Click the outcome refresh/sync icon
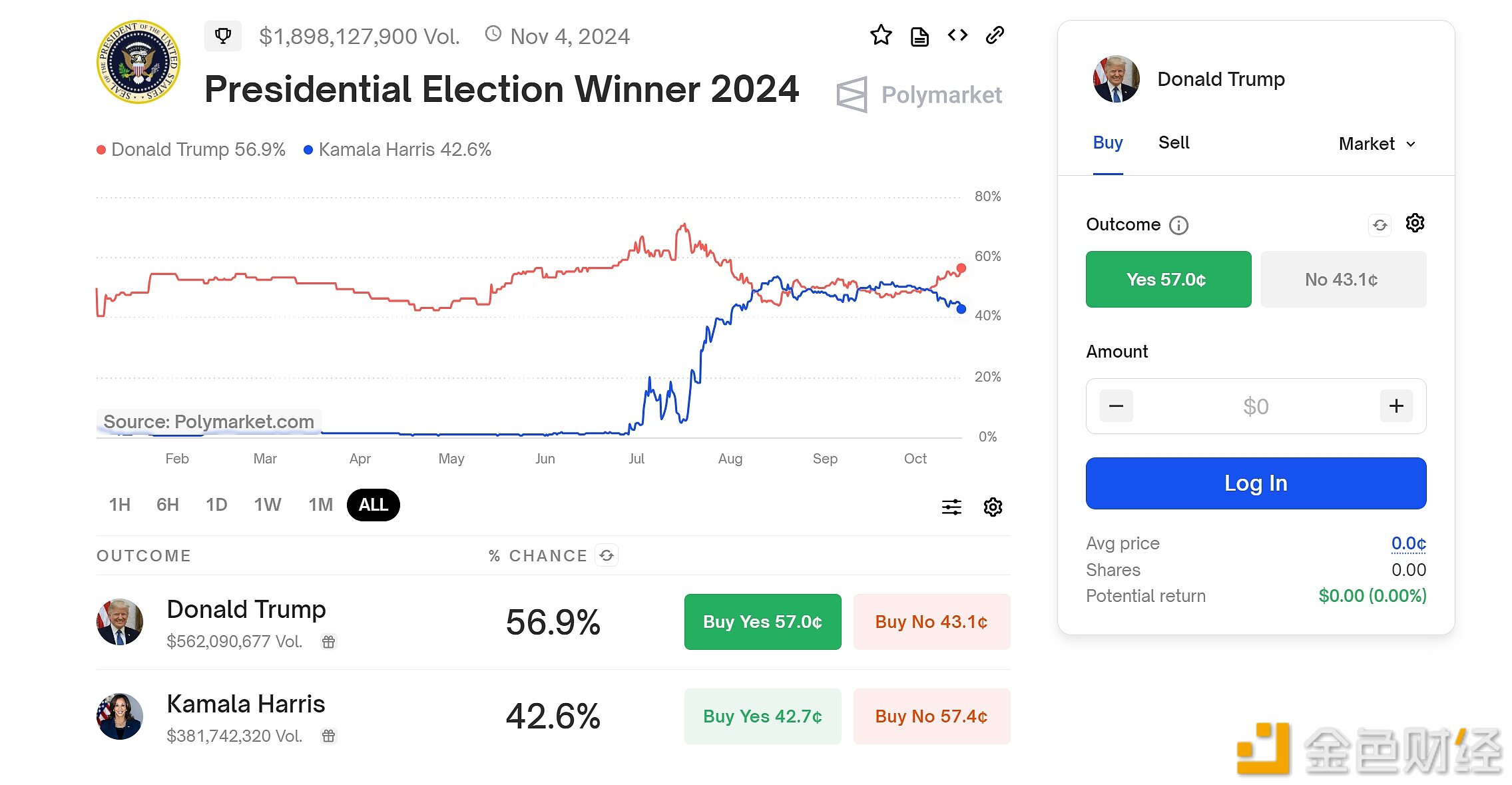The width and height of the screenshot is (1512, 785). coord(1375,224)
